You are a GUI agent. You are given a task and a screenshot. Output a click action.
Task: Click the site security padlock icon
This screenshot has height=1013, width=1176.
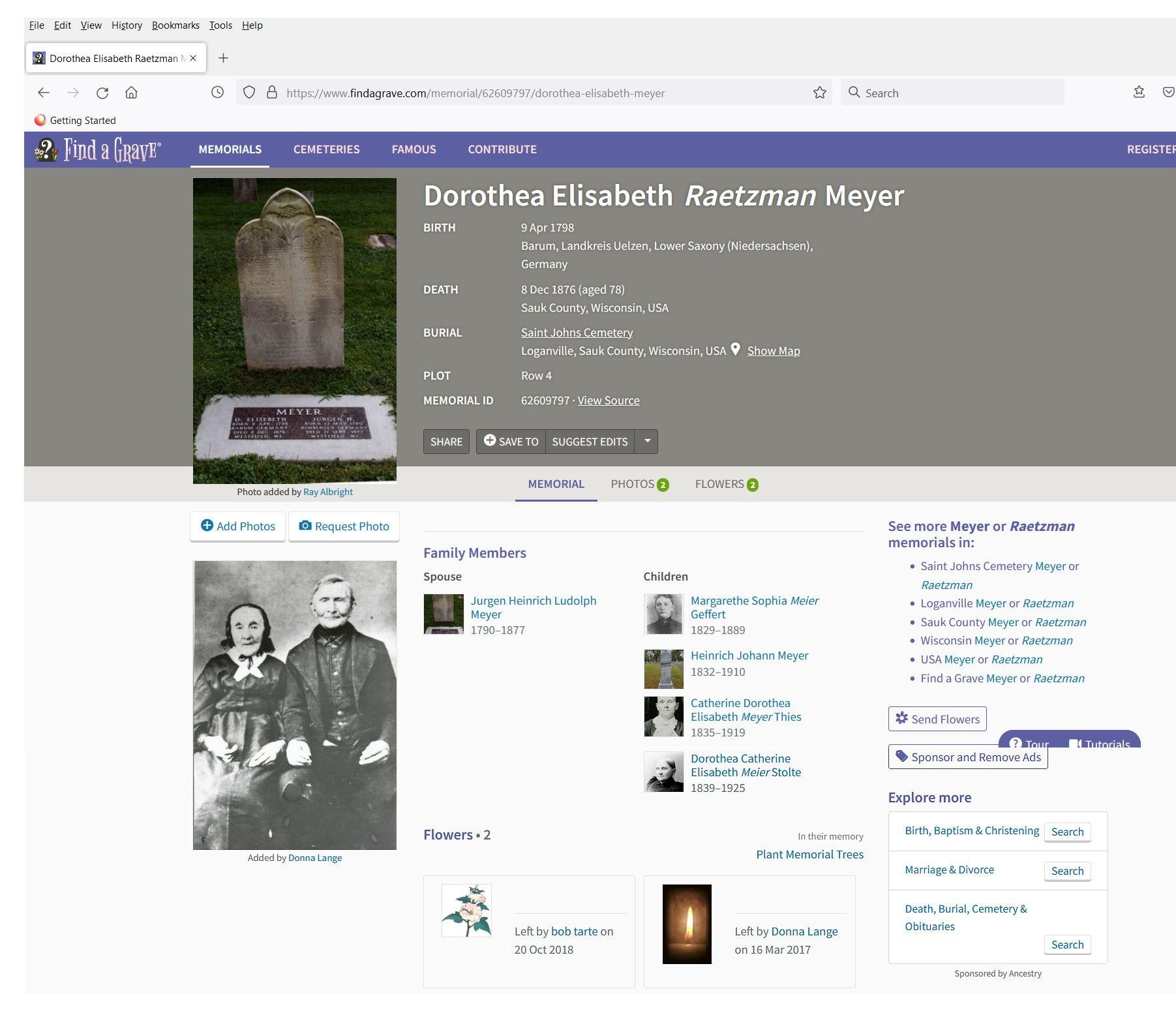coord(272,93)
